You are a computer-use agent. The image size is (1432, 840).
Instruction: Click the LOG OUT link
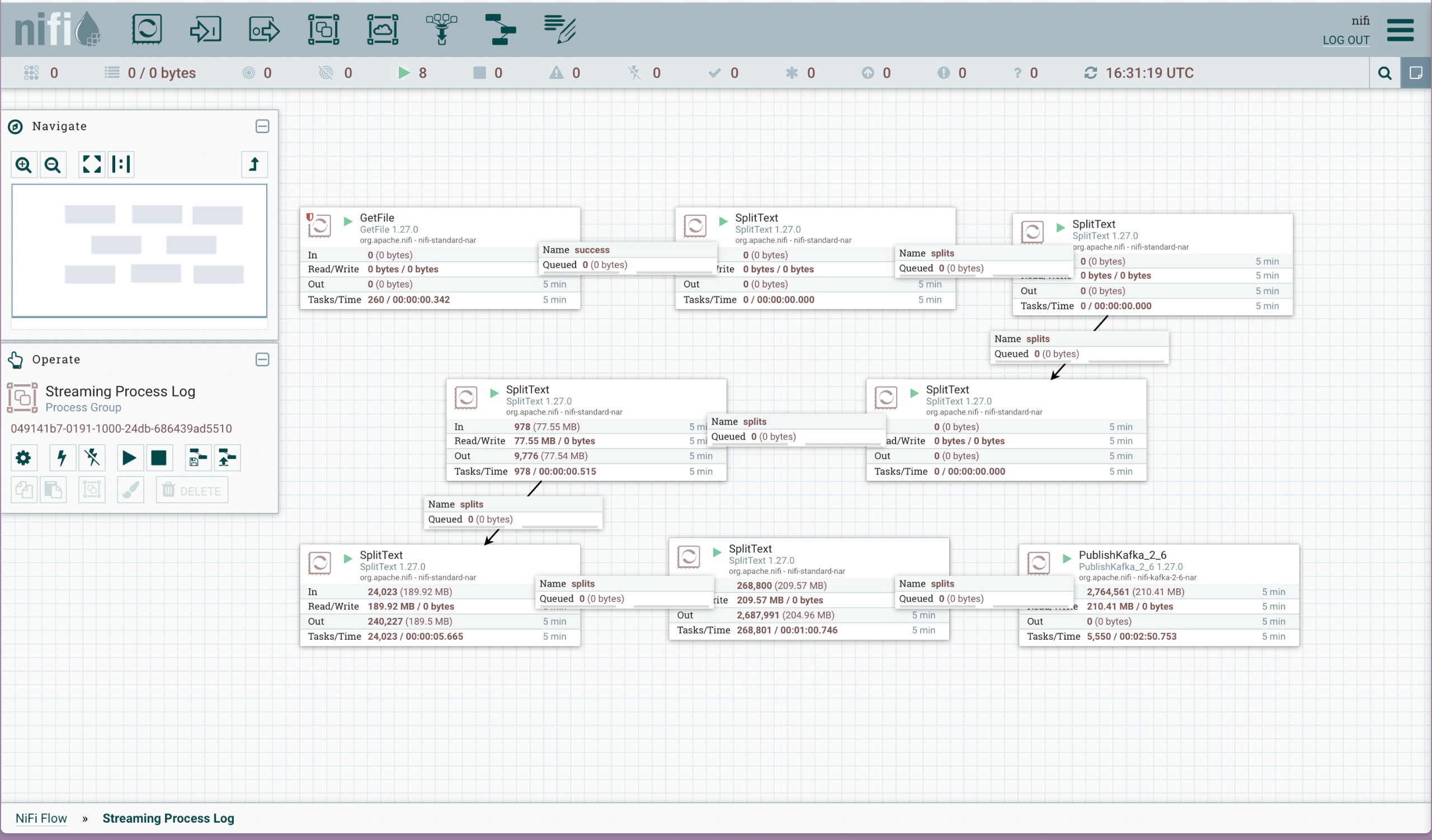point(1345,40)
